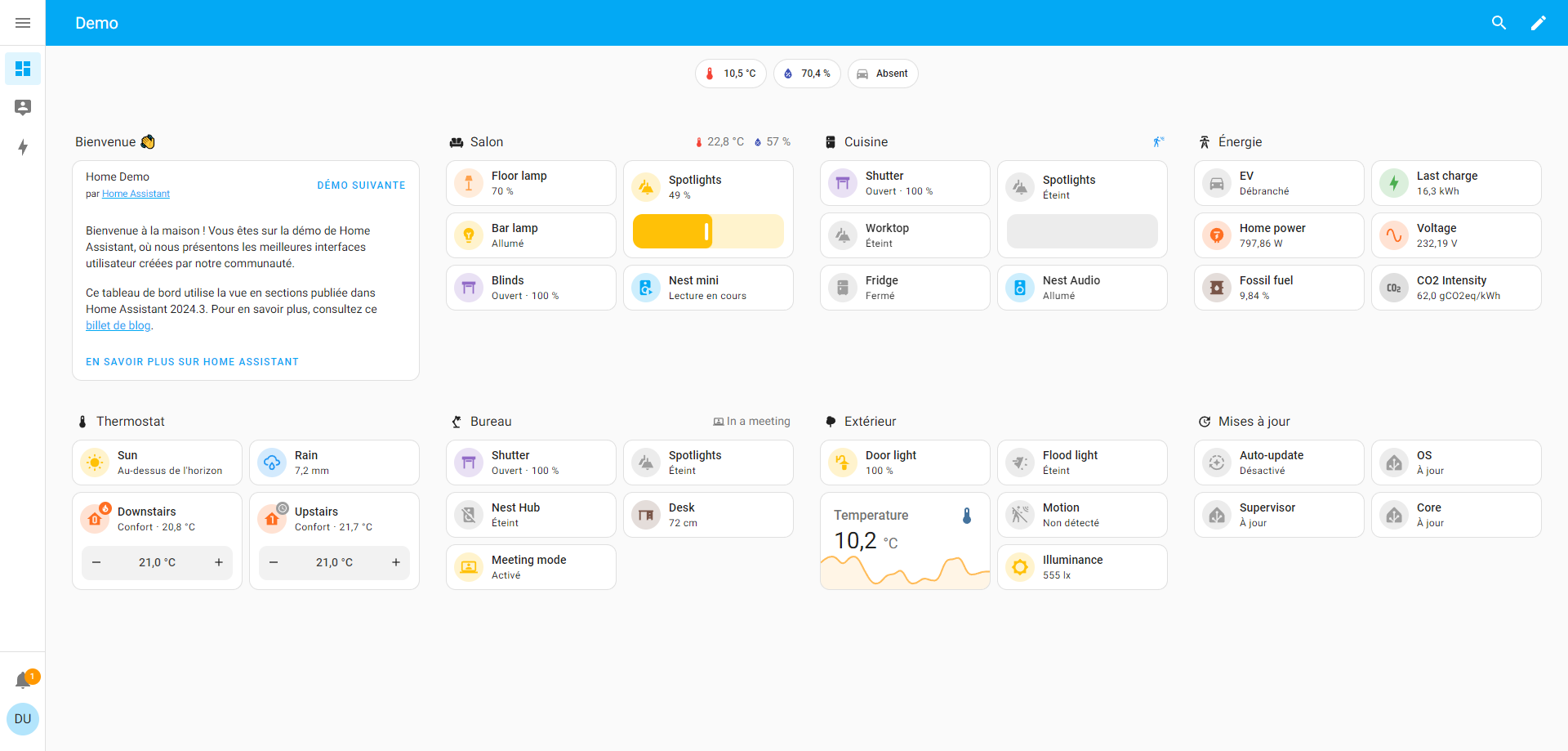This screenshot has height=751, width=1568.
Task: Click the 70,4 % humidity badge
Action: (x=807, y=74)
